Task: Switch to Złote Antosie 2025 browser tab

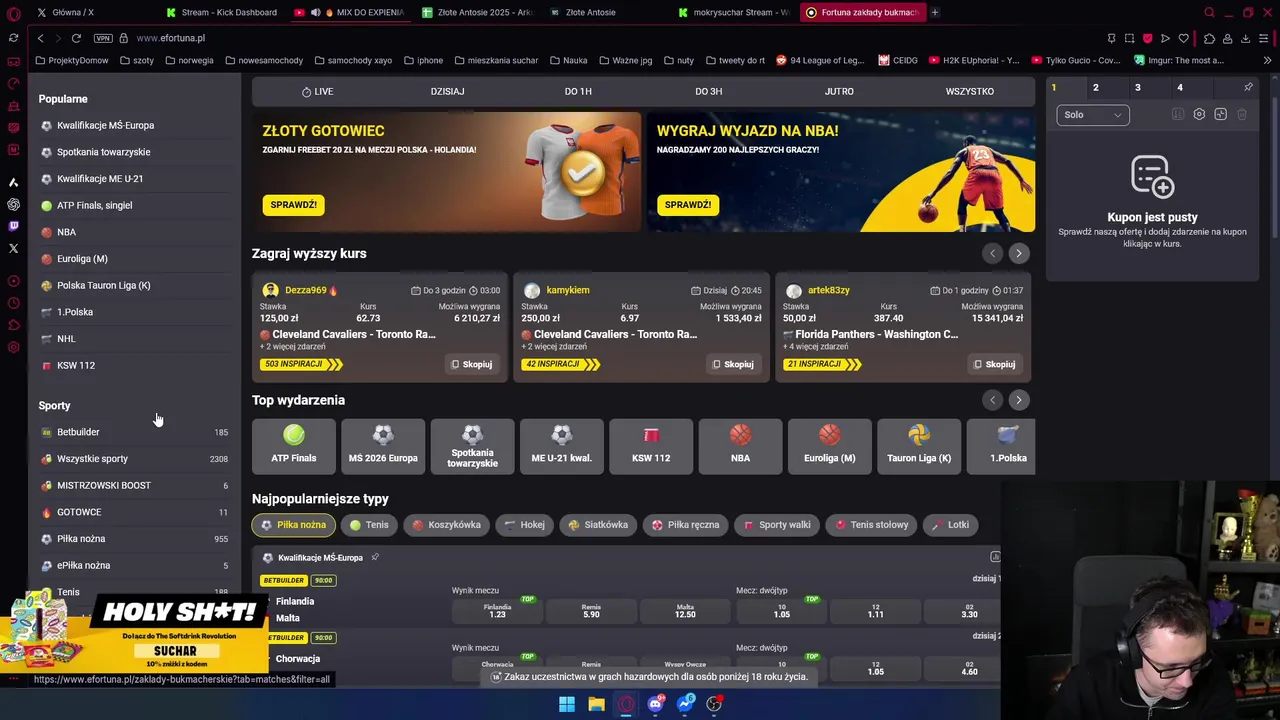Action: [x=478, y=12]
